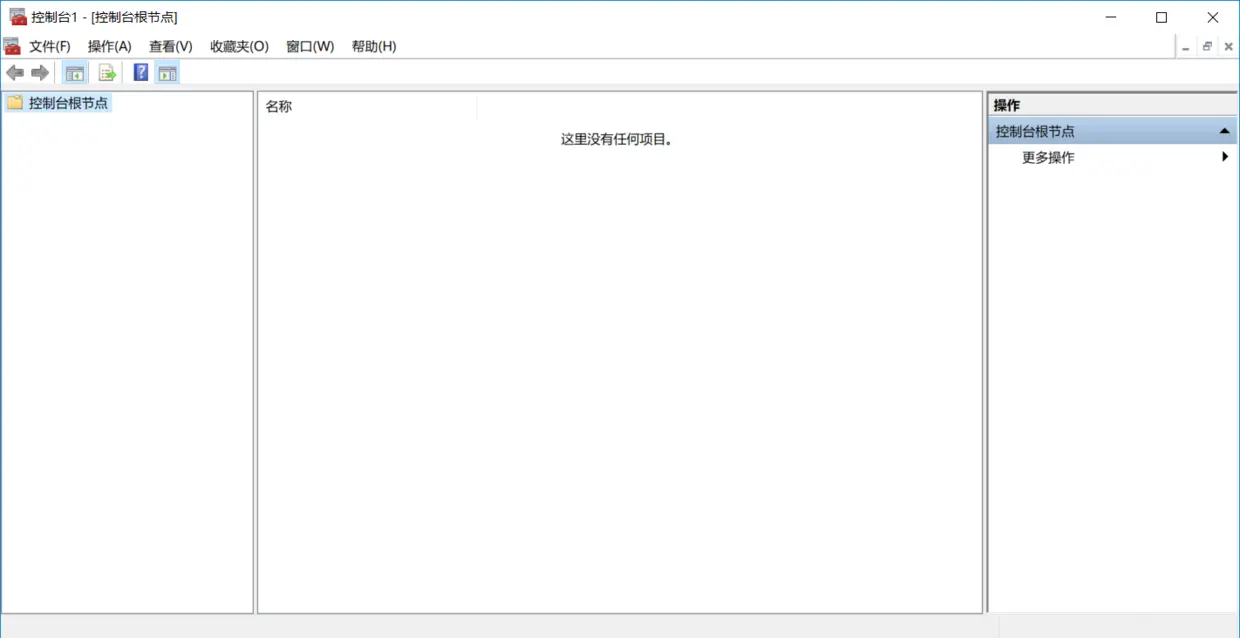Open the 查看(V) menu
Image resolution: width=1240 pixels, height=638 pixels.
(x=169, y=46)
